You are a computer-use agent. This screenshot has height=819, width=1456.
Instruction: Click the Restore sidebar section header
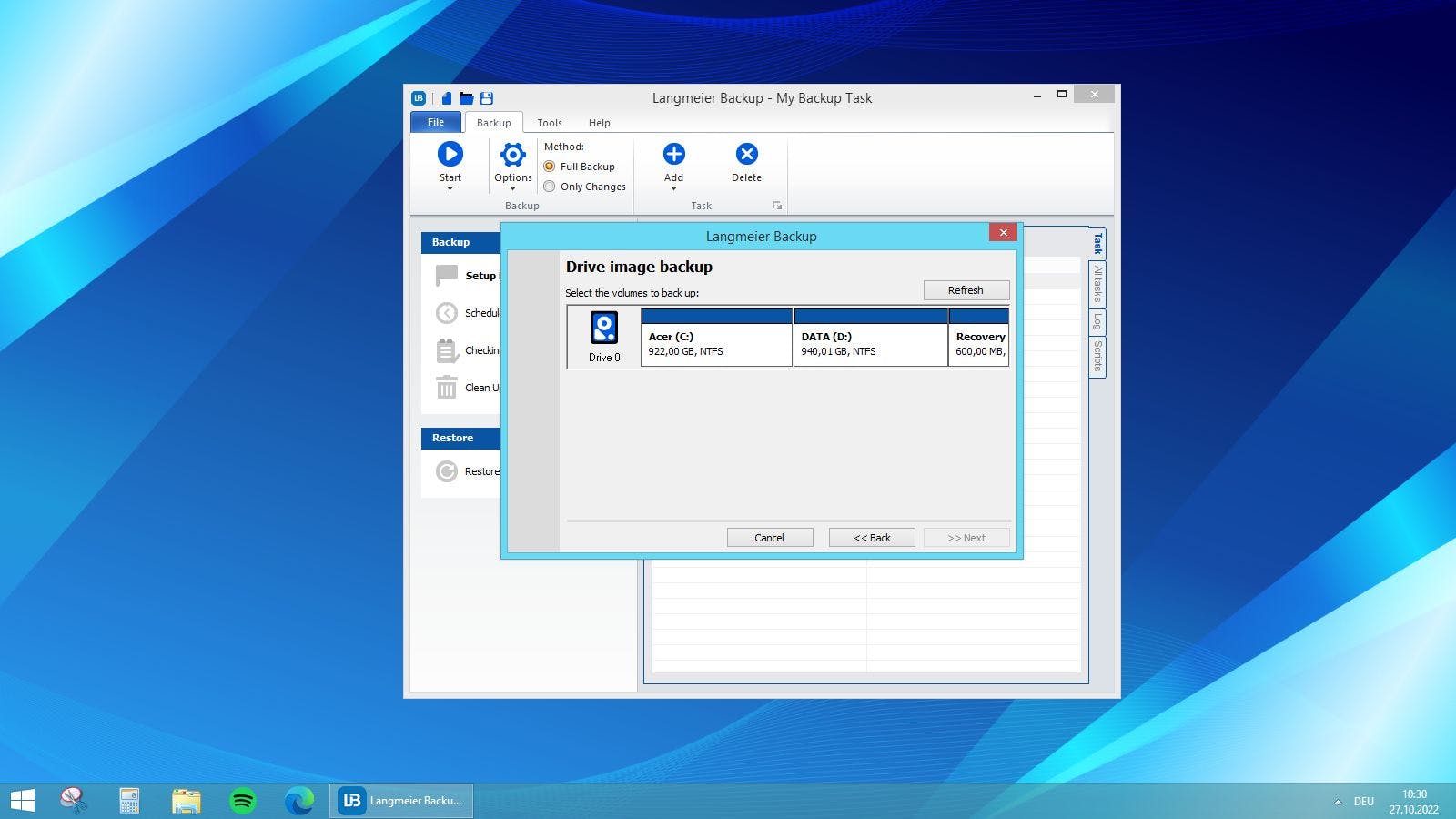tap(460, 438)
